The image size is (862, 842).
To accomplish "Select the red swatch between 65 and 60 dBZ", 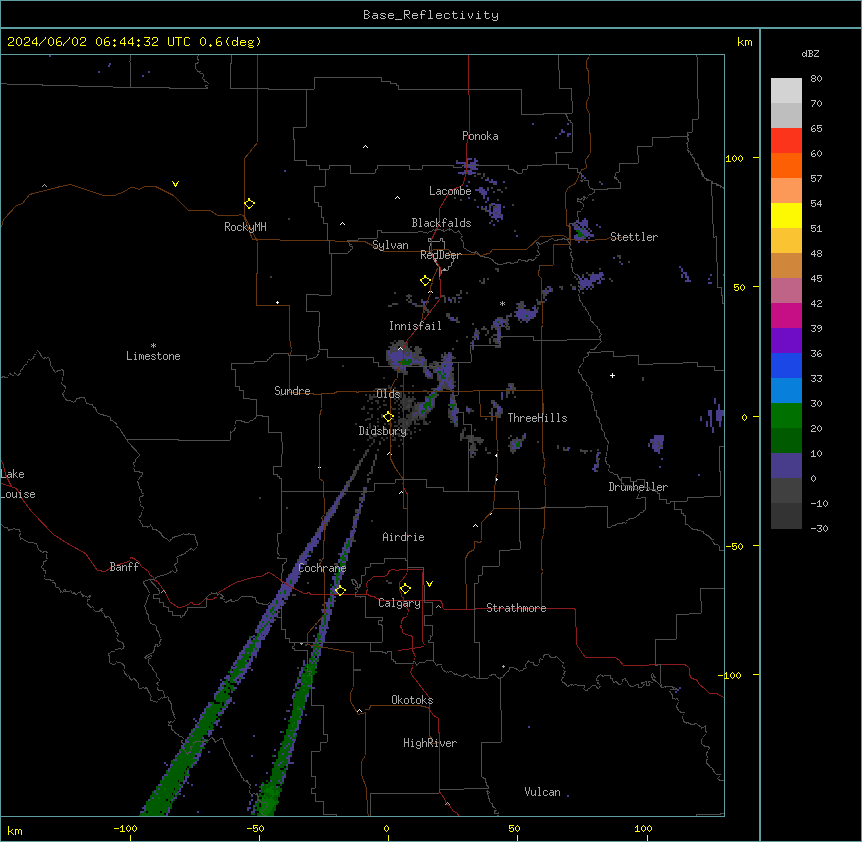I will pos(786,141).
